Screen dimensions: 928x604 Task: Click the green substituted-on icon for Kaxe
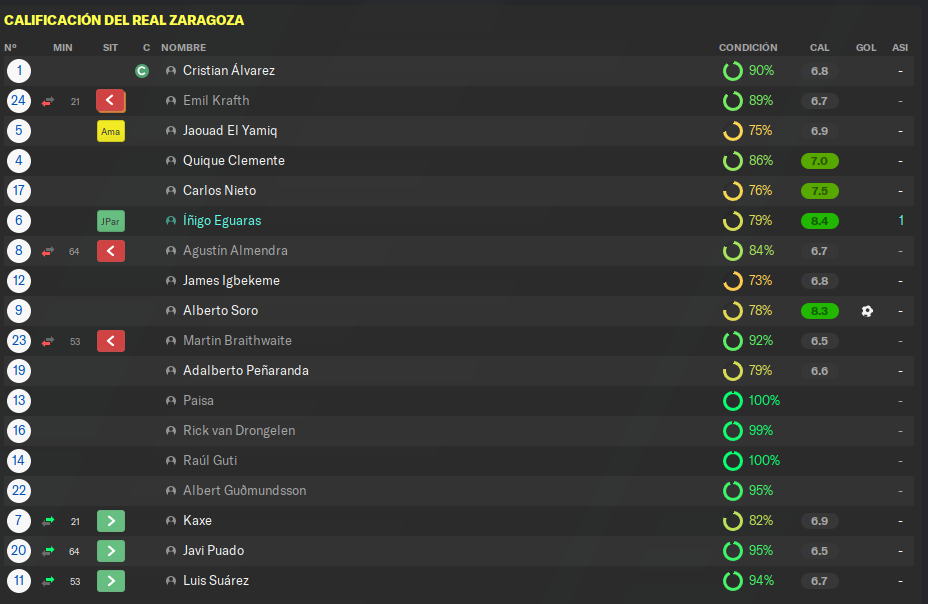111,521
